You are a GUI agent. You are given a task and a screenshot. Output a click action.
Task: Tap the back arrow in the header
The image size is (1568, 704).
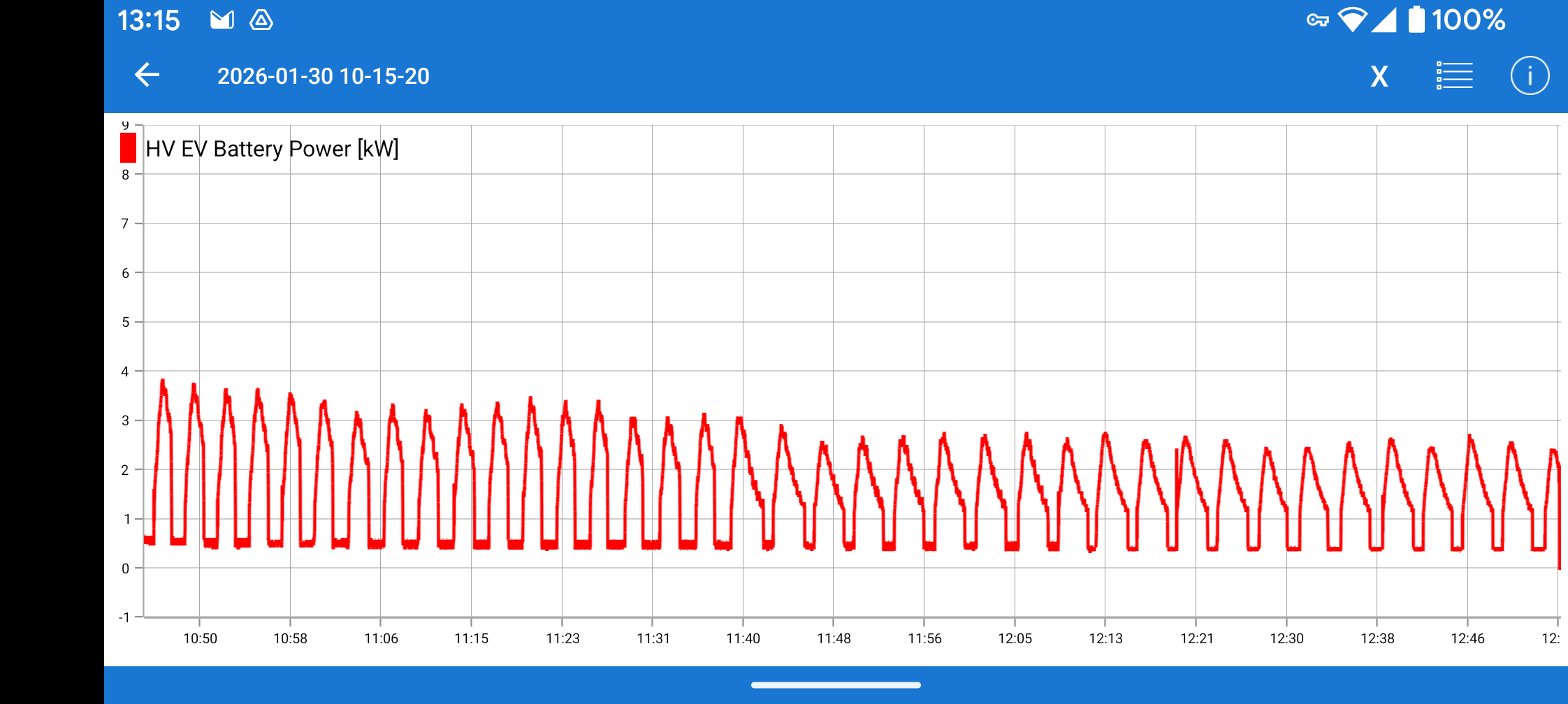coord(147,75)
